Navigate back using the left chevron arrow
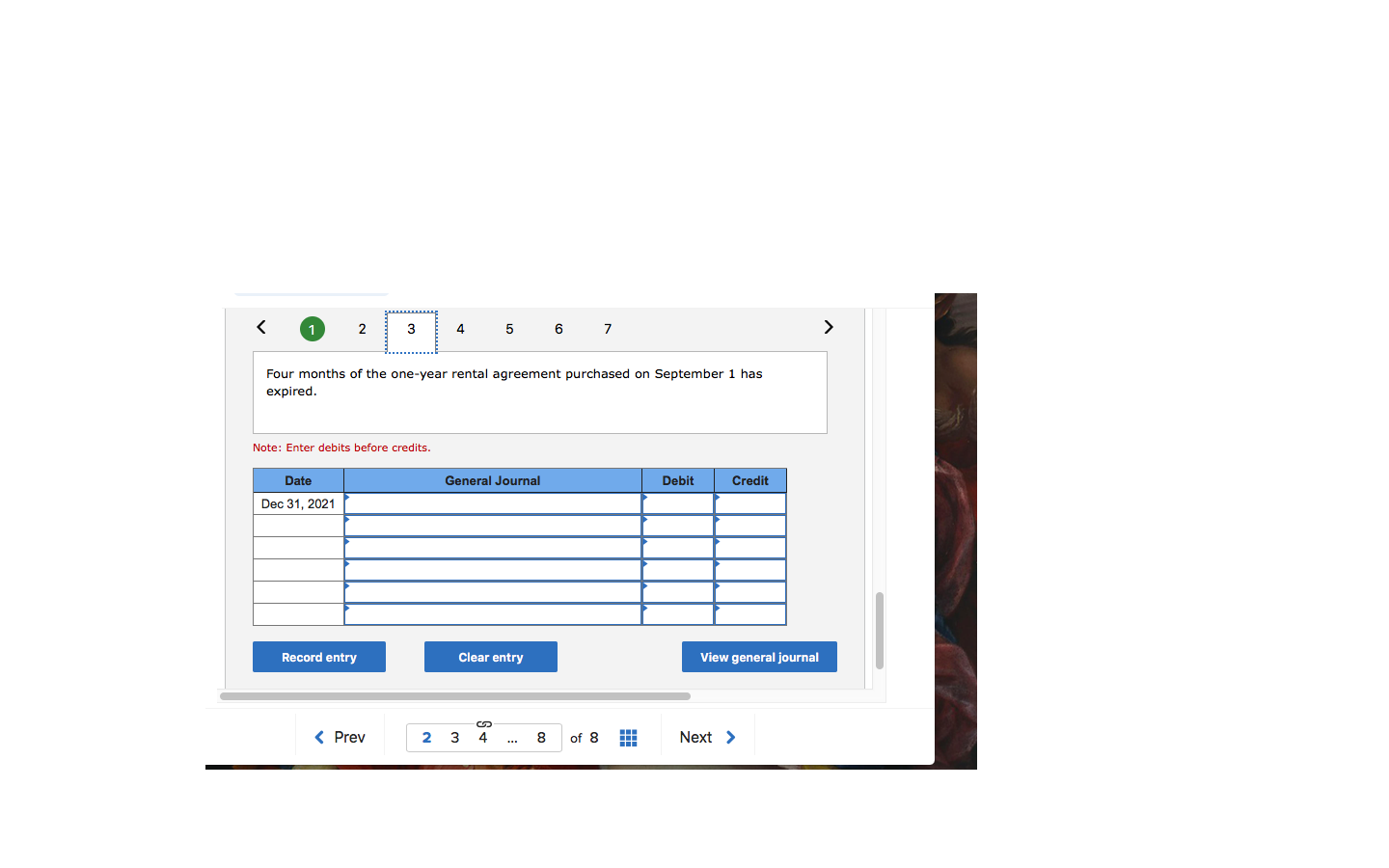1389x868 pixels. coord(260,328)
